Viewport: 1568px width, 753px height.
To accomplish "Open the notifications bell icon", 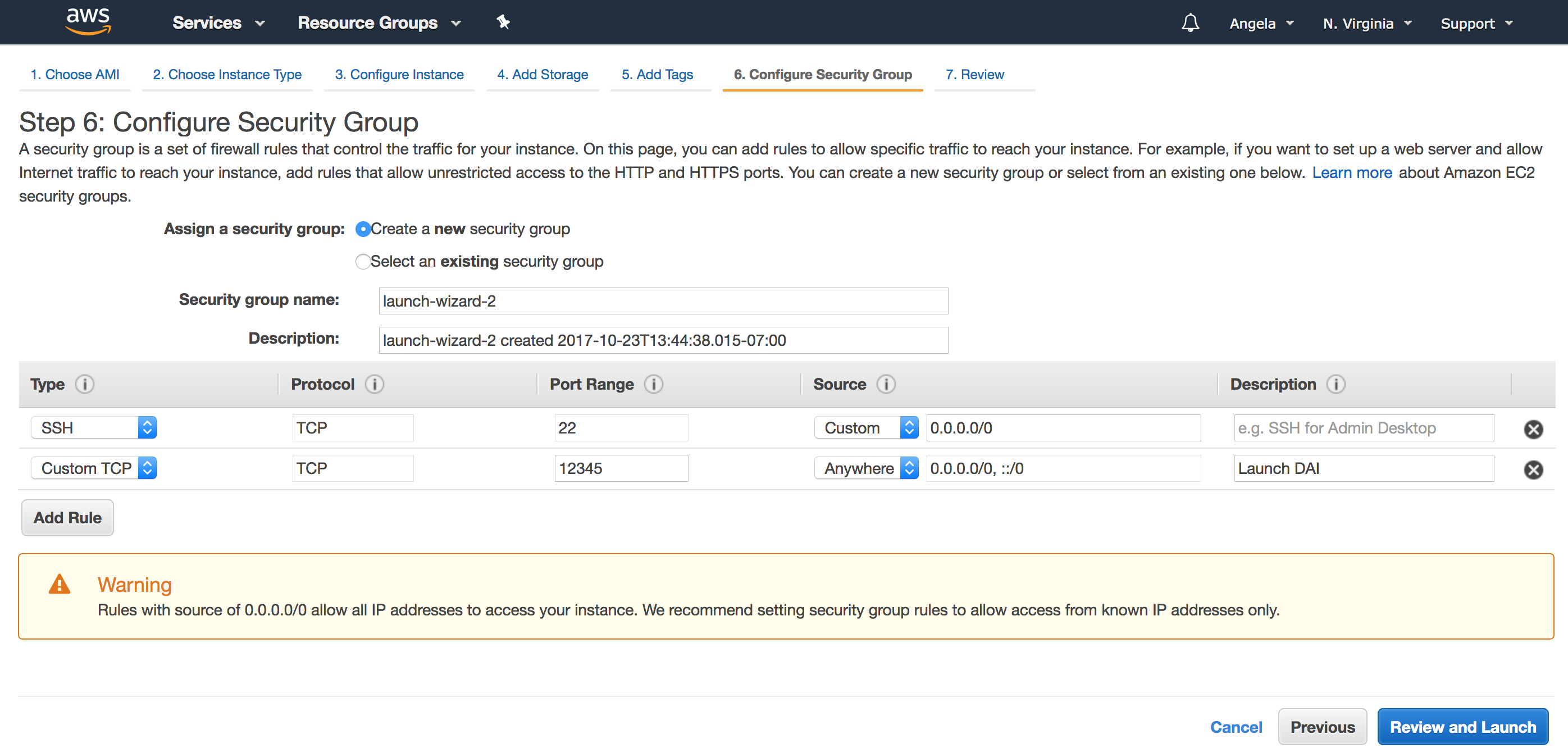I will click(x=1190, y=23).
